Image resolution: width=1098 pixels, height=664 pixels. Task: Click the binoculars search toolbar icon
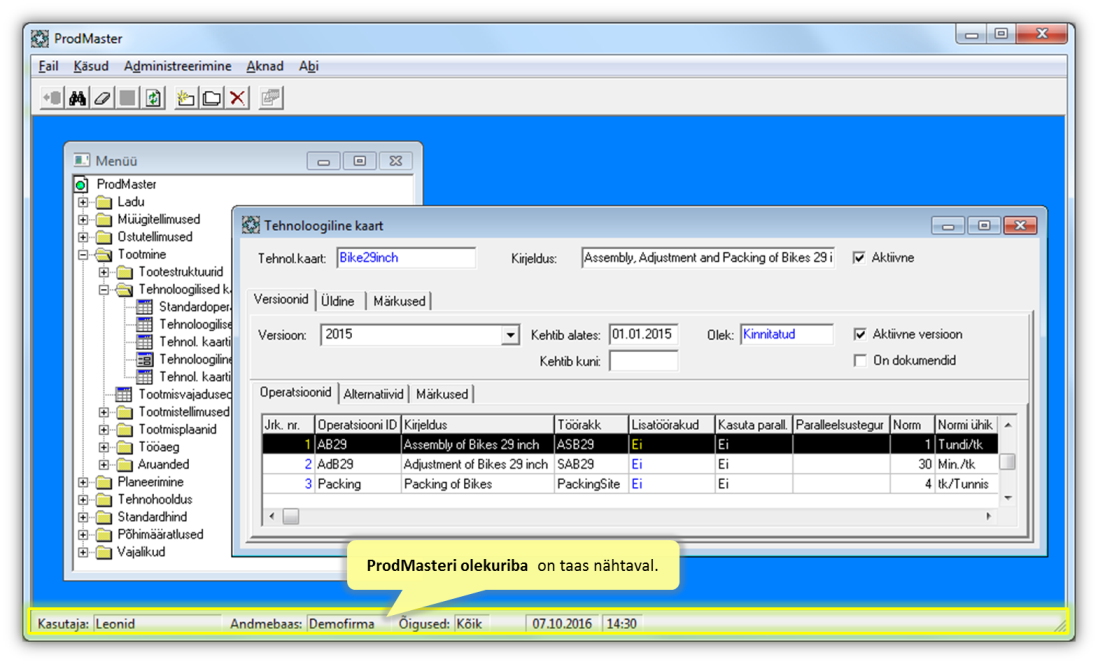(x=77, y=98)
